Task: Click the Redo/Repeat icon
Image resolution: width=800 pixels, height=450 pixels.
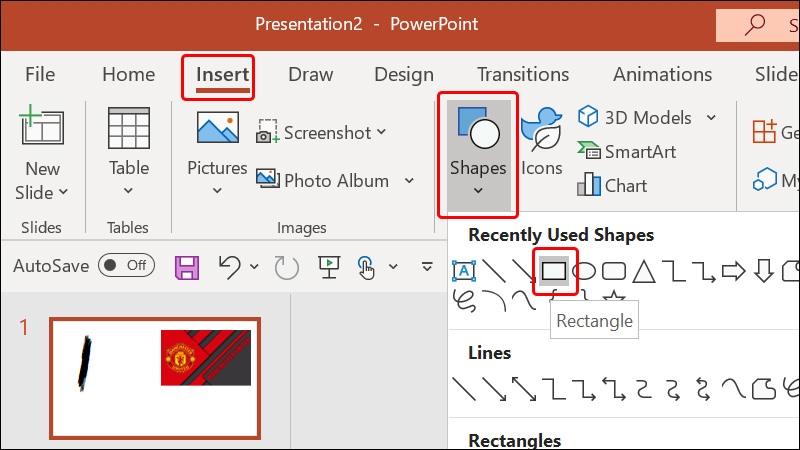Action: point(286,267)
